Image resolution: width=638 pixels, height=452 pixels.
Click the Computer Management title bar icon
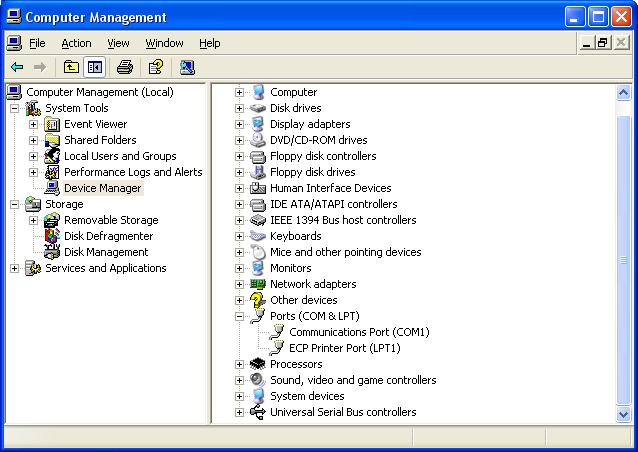click(x=14, y=17)
